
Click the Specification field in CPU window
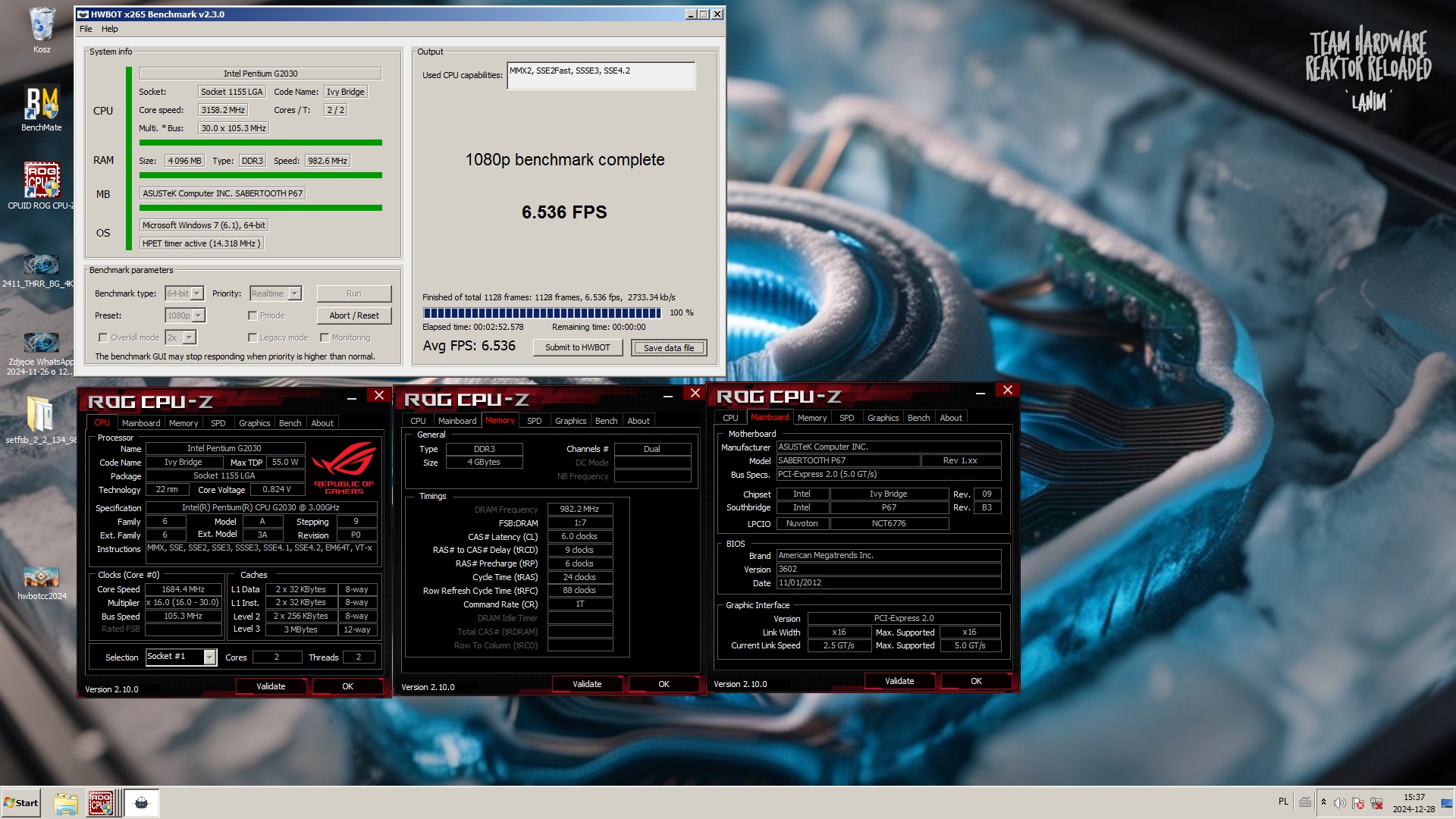(x=261, y=507)
